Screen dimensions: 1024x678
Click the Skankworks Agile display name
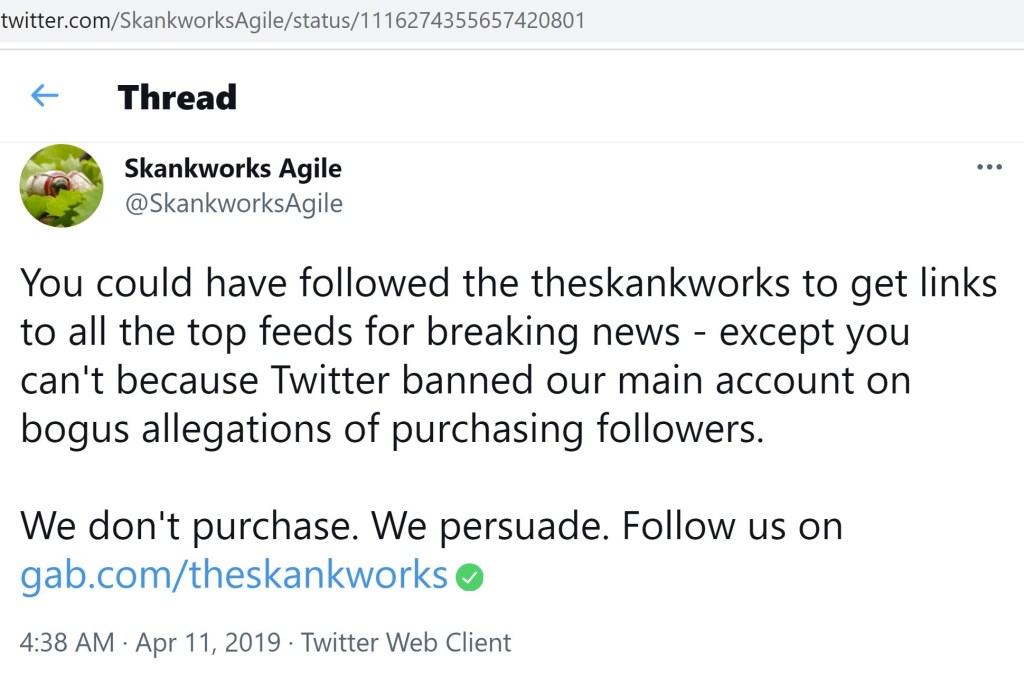232,168
